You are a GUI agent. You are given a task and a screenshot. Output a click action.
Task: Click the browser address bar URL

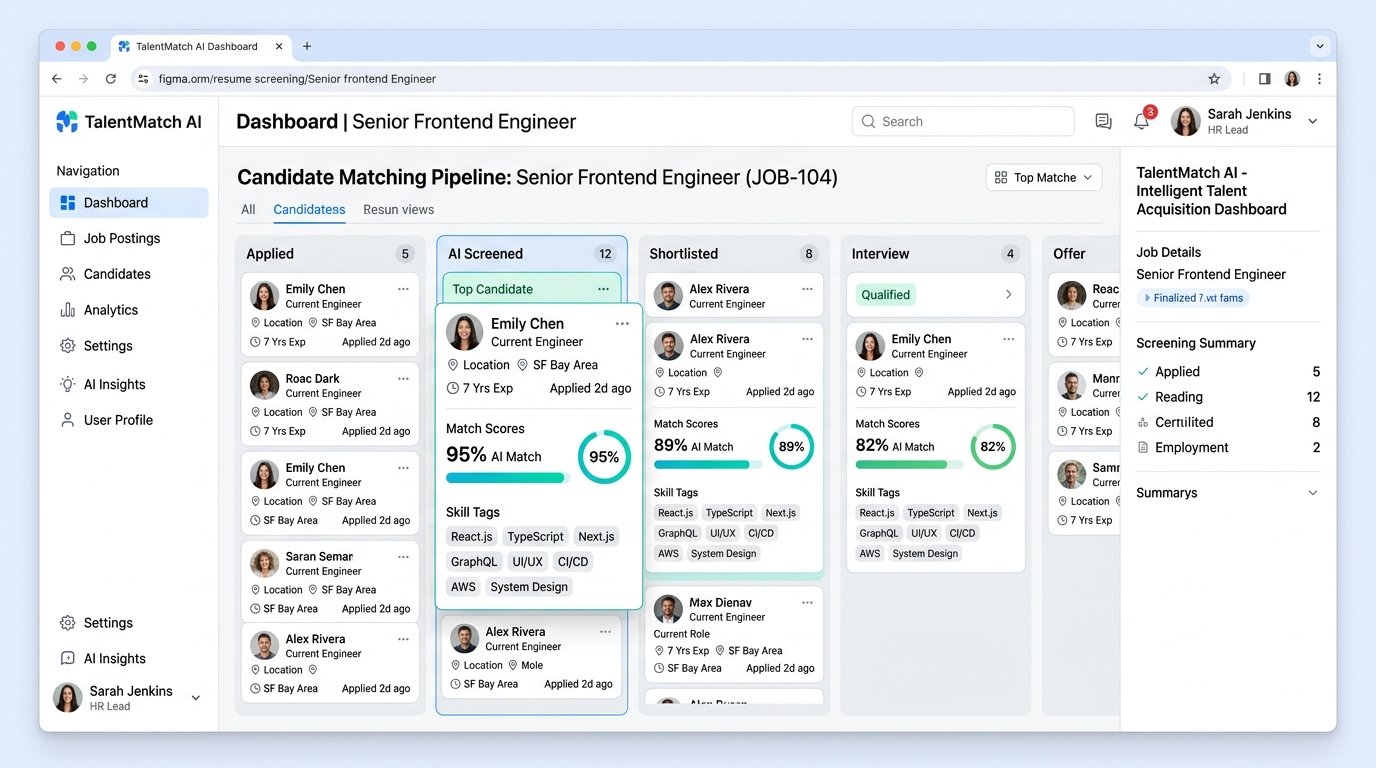(x=297, y=79)
